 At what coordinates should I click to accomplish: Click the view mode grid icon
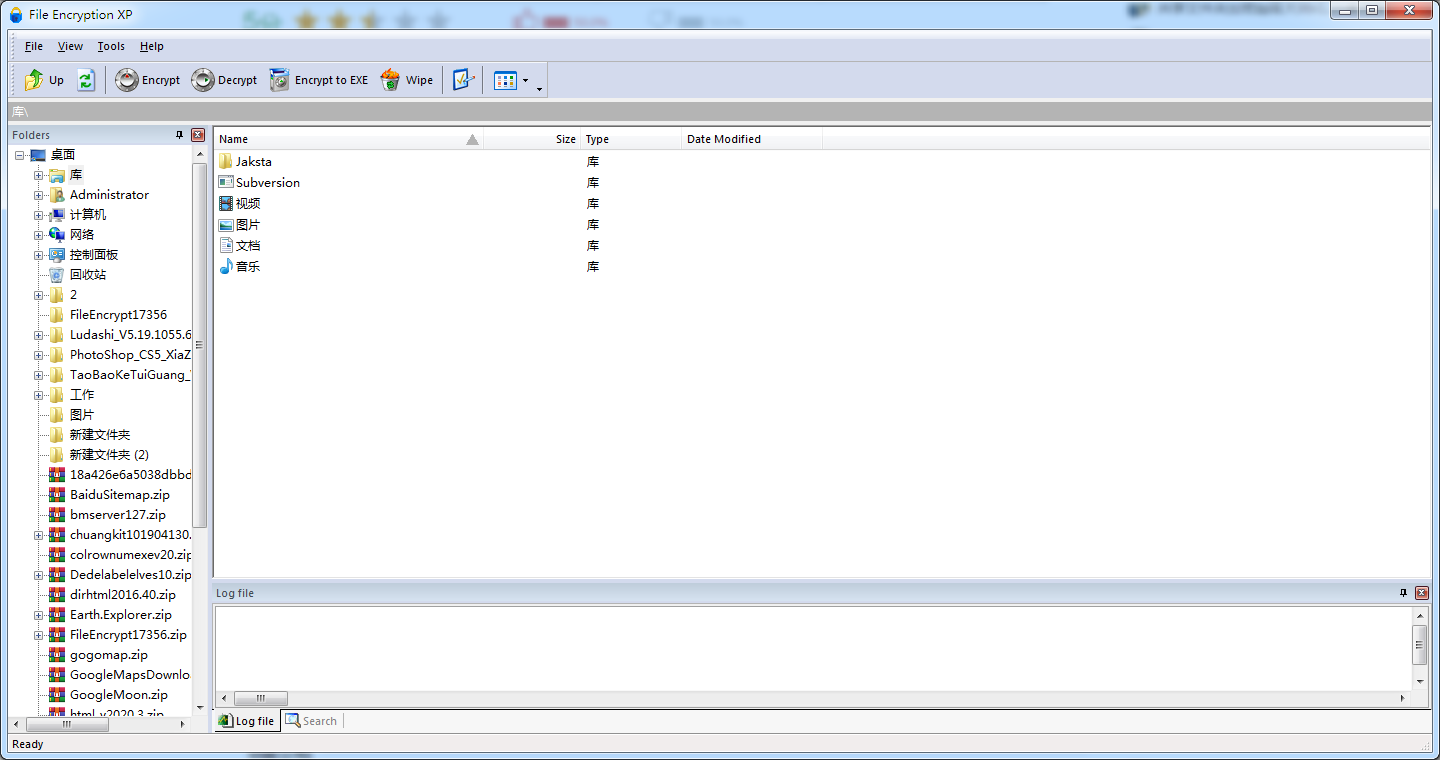pos(506,80)
